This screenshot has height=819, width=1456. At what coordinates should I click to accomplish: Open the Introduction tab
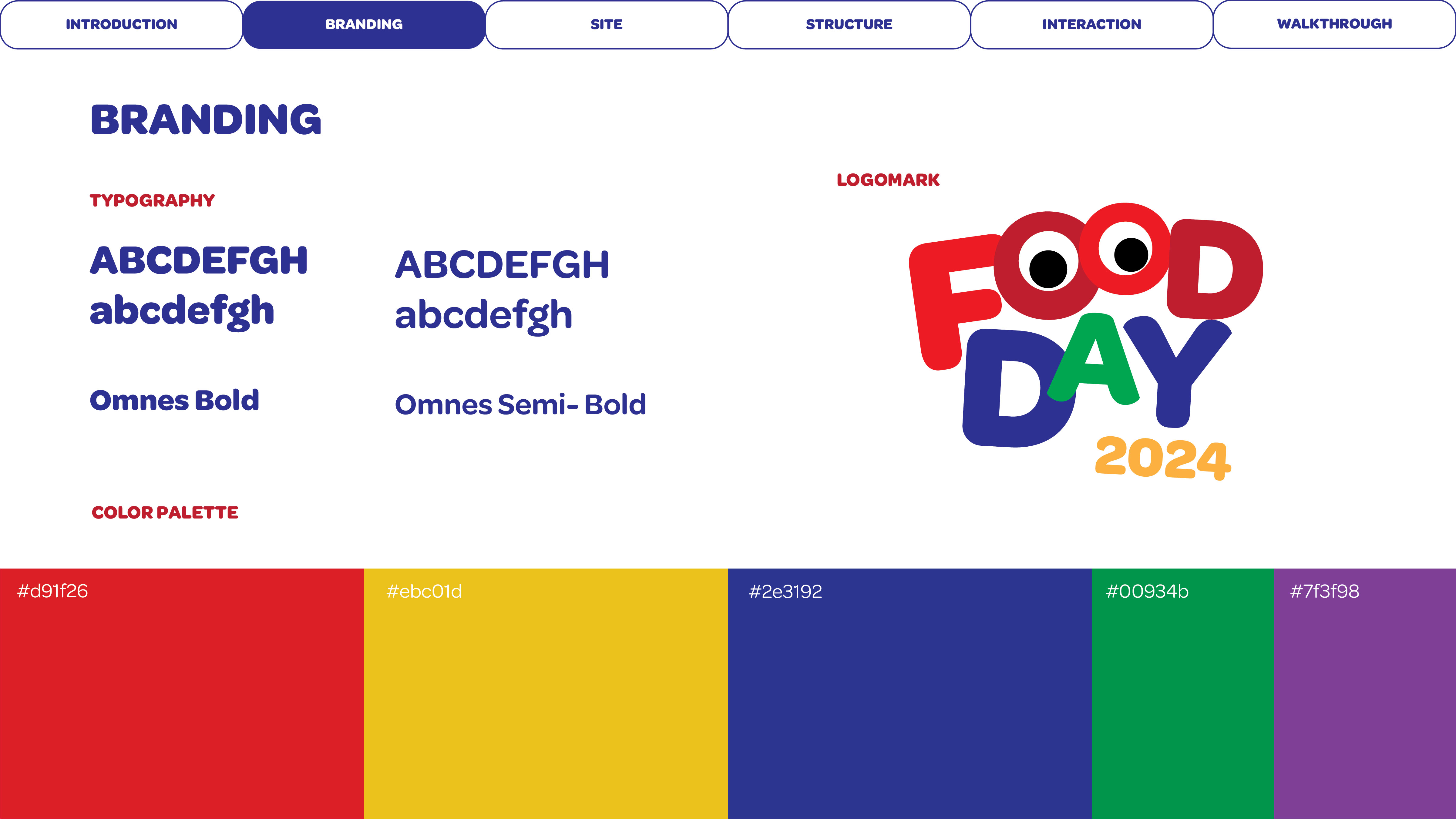pyautogui.click(x=122, y=24)
